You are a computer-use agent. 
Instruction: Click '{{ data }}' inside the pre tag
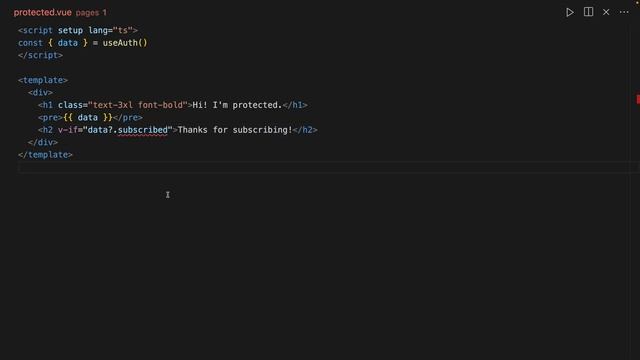click(88, 118)
